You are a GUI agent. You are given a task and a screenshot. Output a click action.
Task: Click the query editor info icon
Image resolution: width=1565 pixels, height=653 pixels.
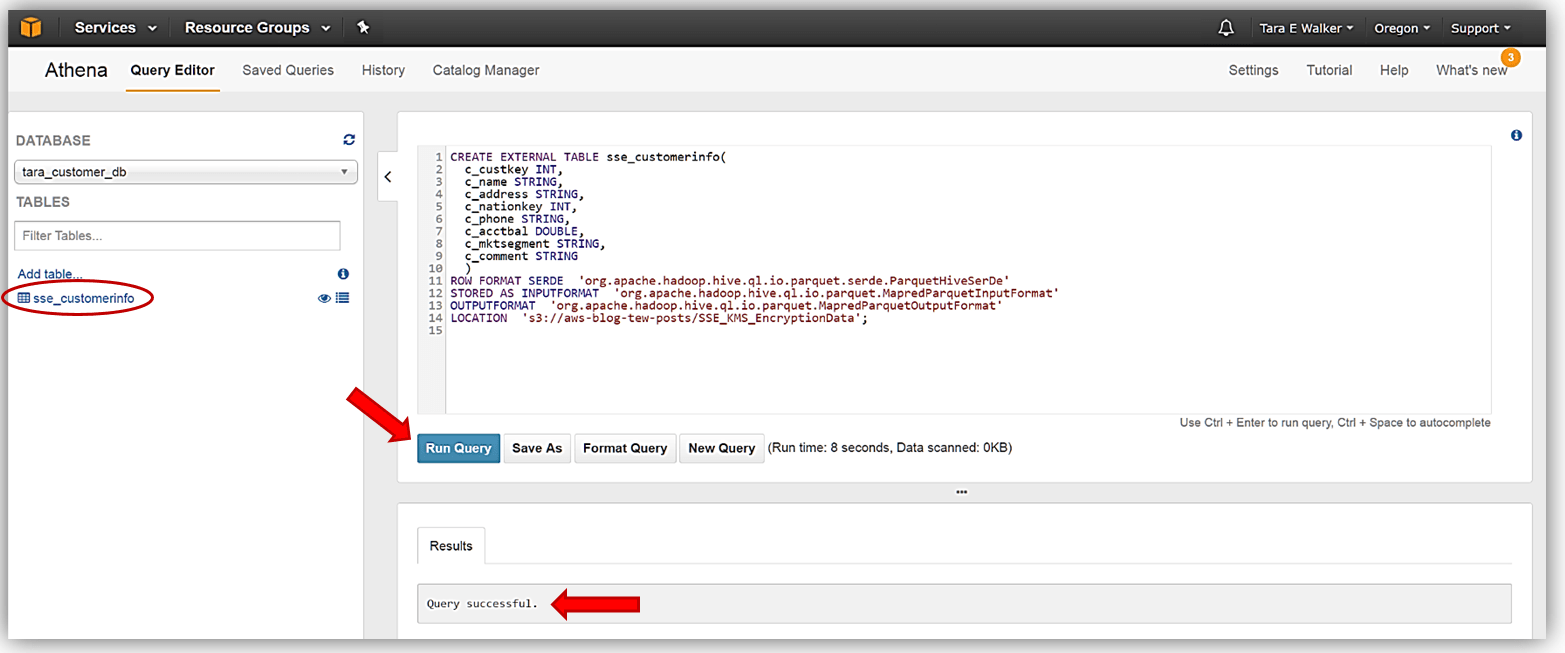point(1516,134)
